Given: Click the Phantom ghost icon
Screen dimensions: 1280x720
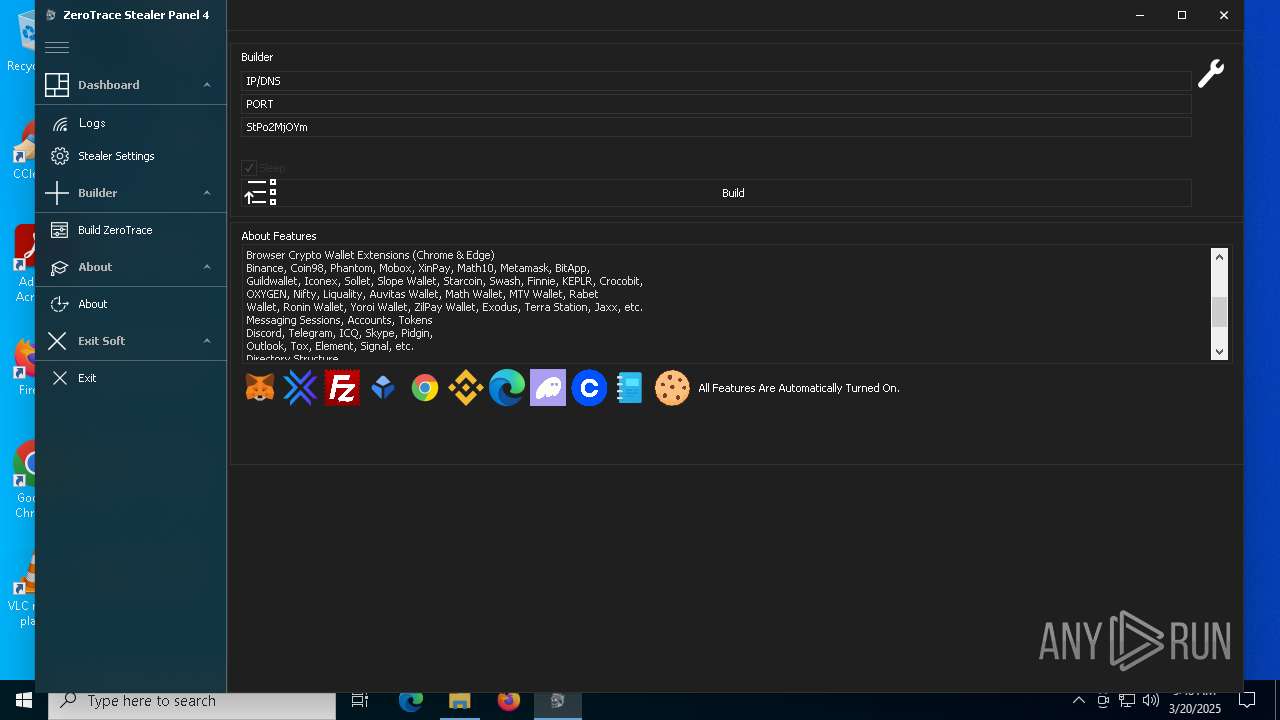Looking at the screenshot, I should tap(548, 388).
